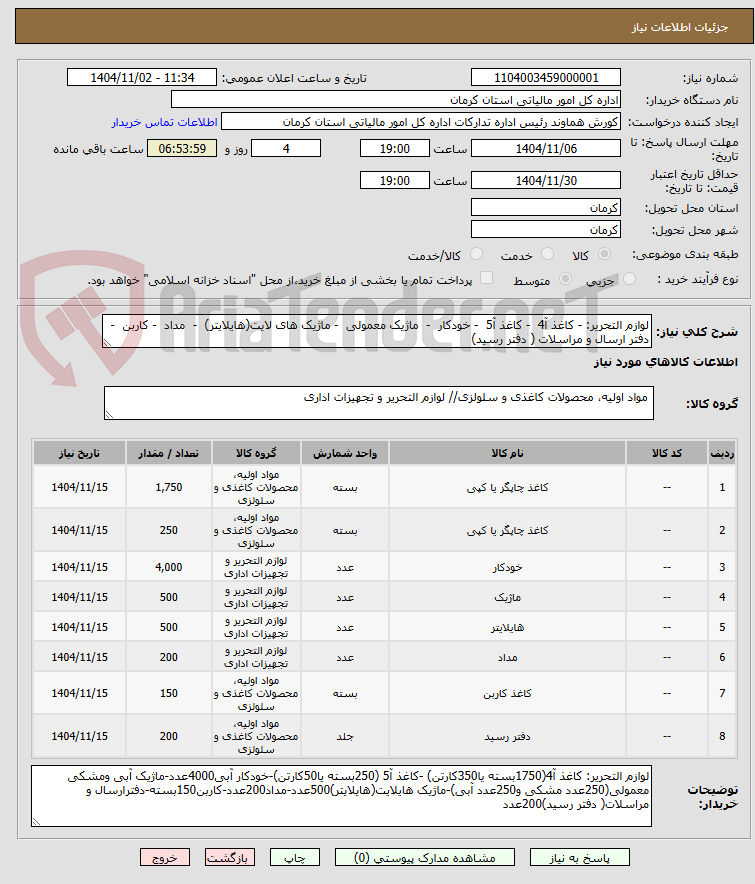Click مداد item name in row 6
This screenshot has height=884, width=755.
pos(507,657)
